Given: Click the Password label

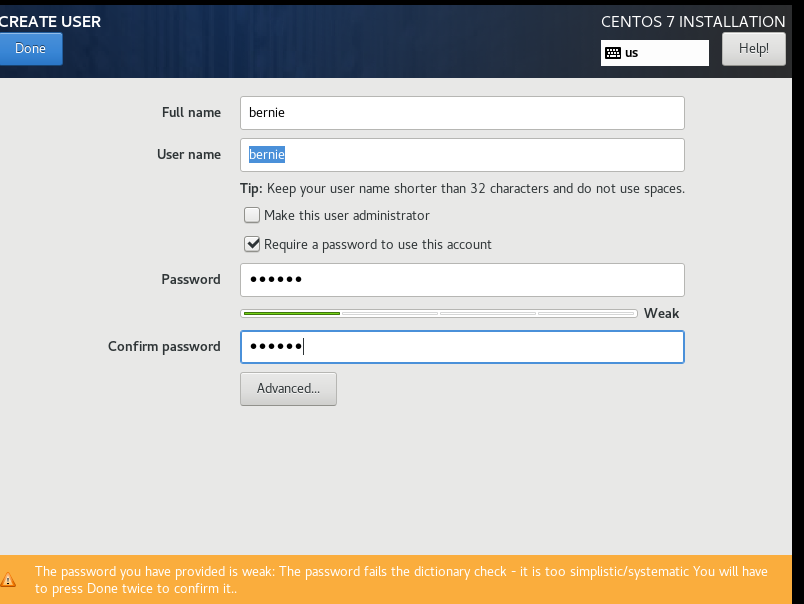Looking at the screenshot, I should coord(191,279).
